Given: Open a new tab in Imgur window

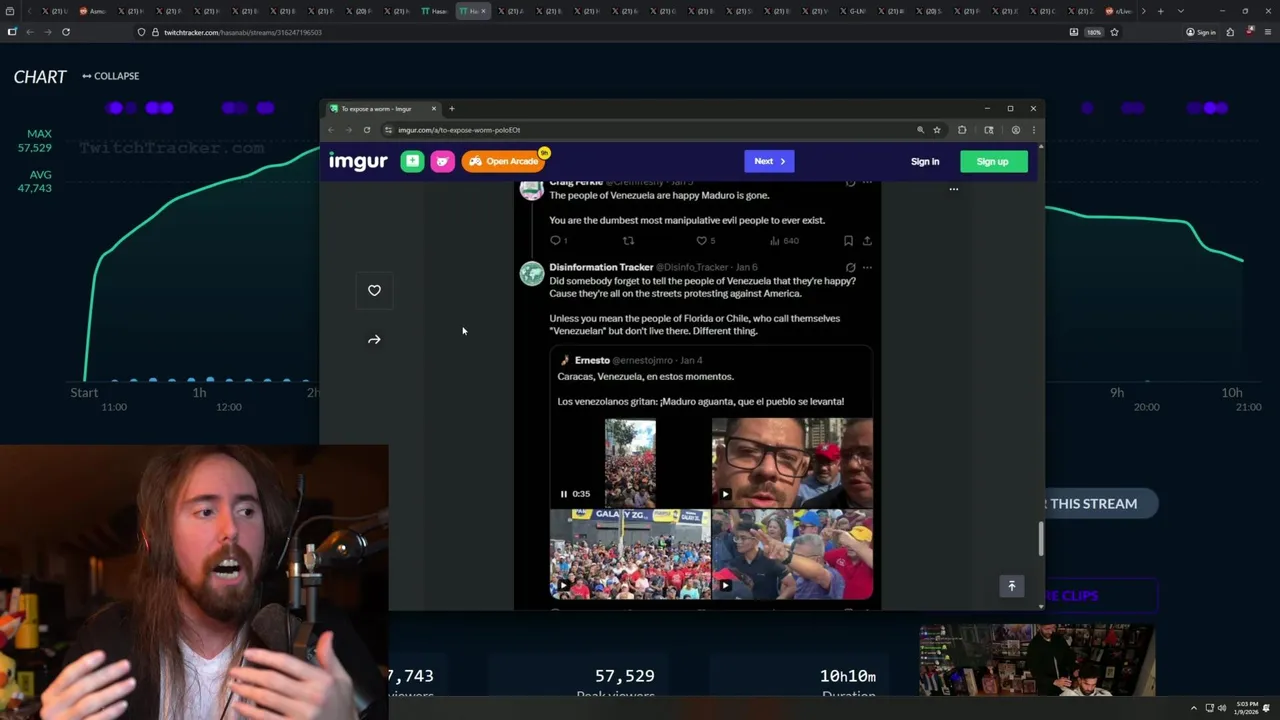Looking at the screenshot, I should point(451,109).
